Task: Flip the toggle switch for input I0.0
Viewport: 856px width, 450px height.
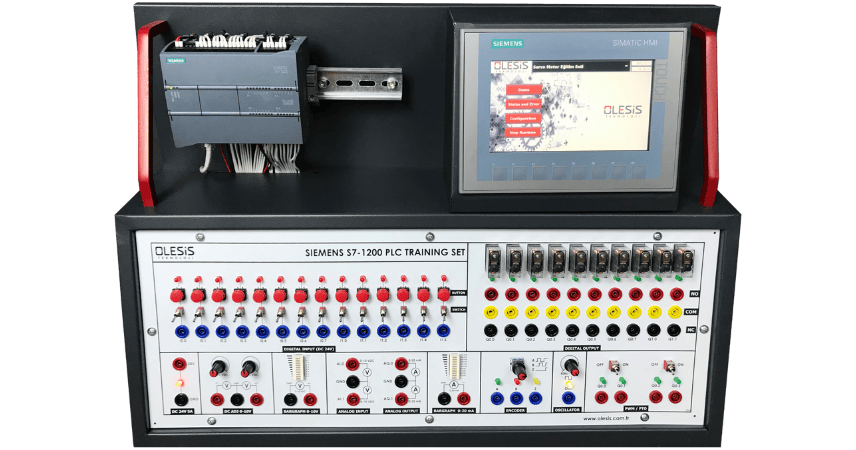Action: tap(177, 314)
